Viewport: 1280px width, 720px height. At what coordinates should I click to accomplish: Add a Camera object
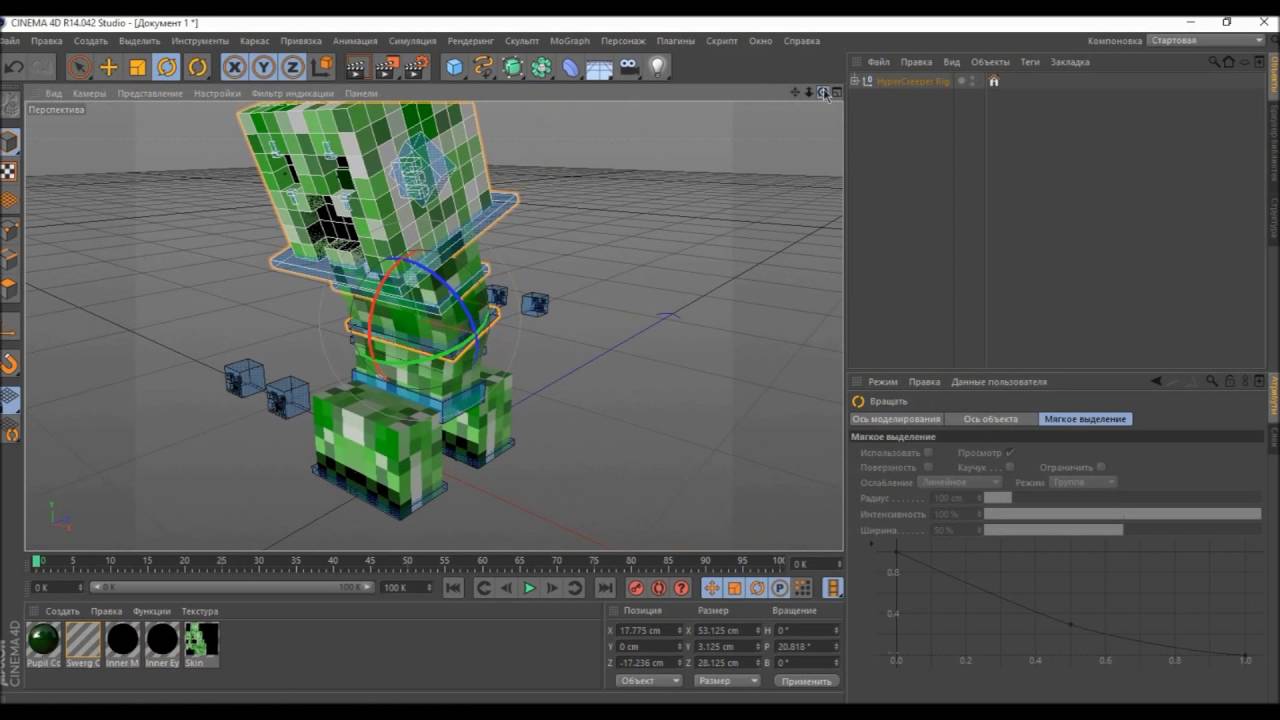628,67
